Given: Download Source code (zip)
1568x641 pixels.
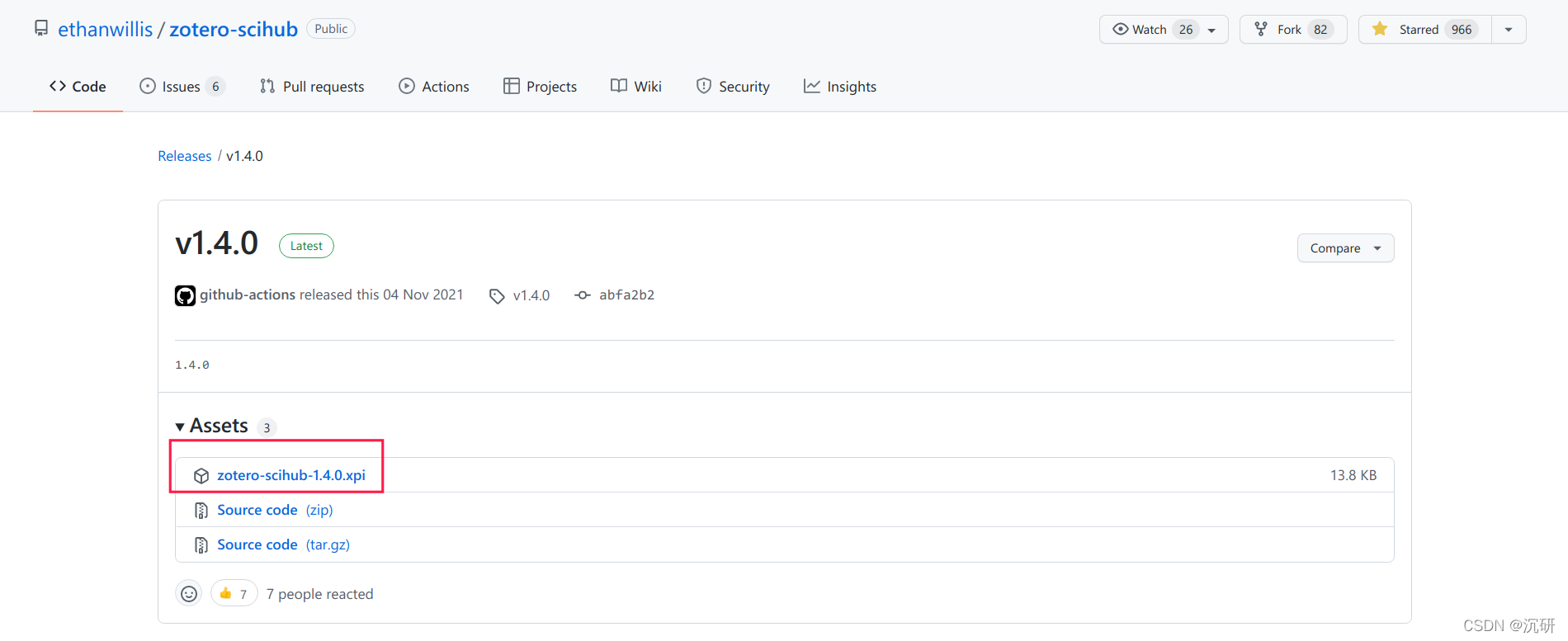Looking at the screenshot, I should (275, 510).
